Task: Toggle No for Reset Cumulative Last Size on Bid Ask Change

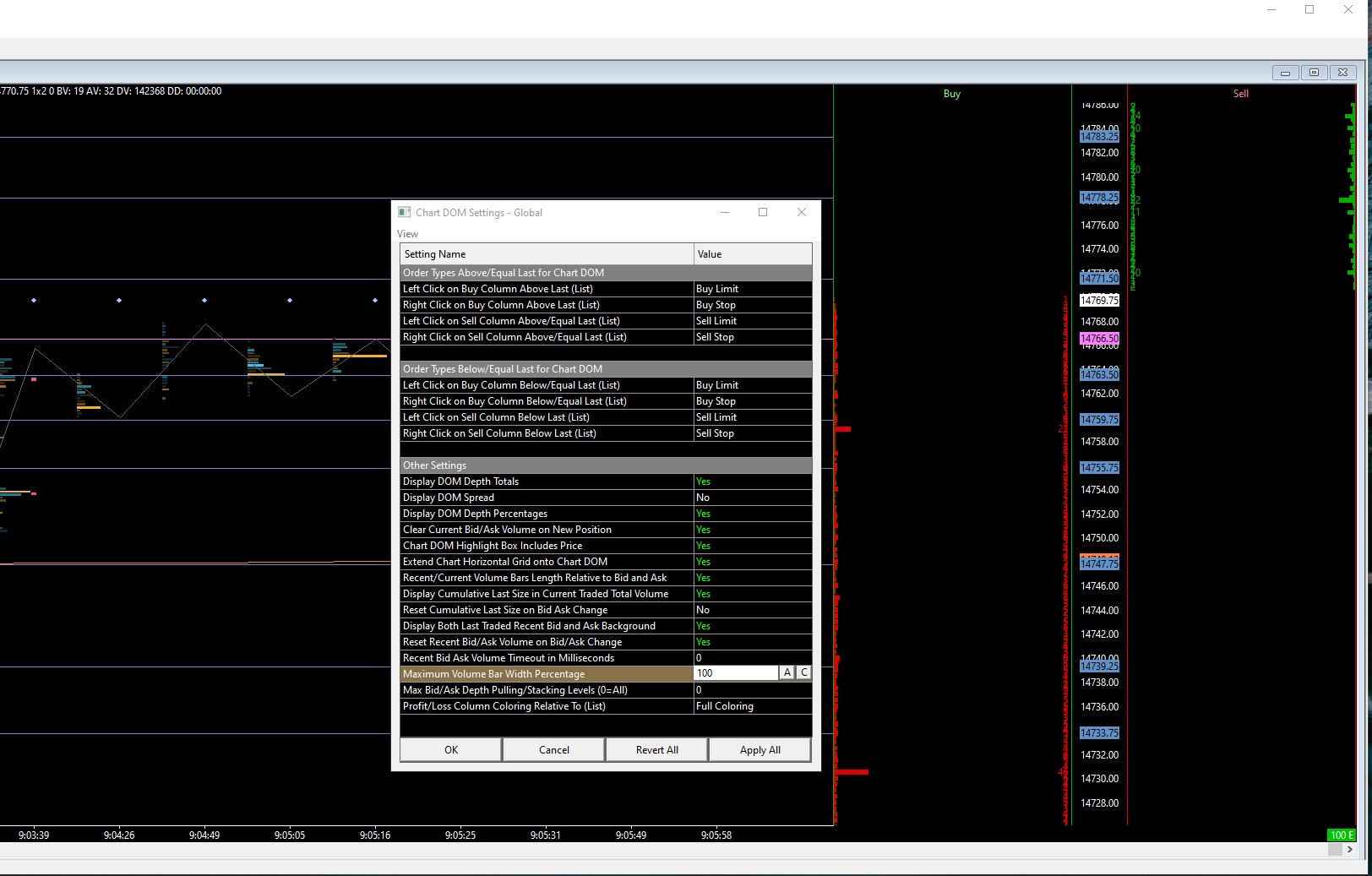Action: [x=753, y=610]
